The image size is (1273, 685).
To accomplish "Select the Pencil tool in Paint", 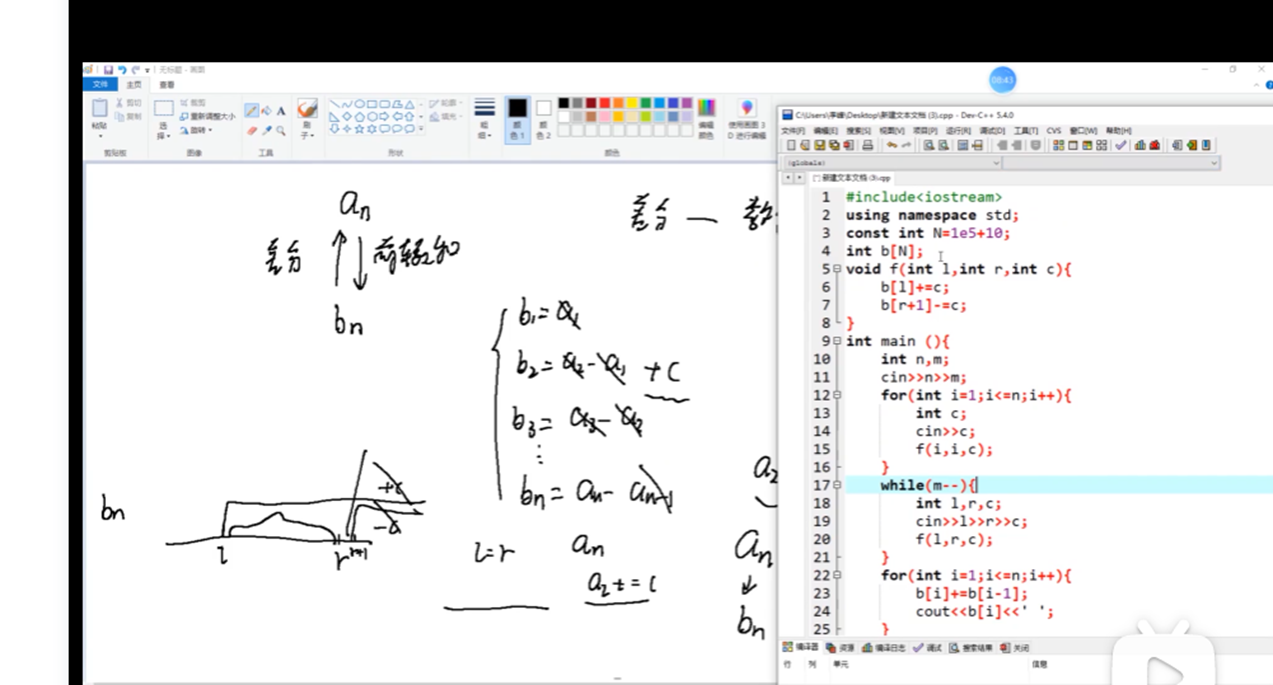I will pos(251,110).
